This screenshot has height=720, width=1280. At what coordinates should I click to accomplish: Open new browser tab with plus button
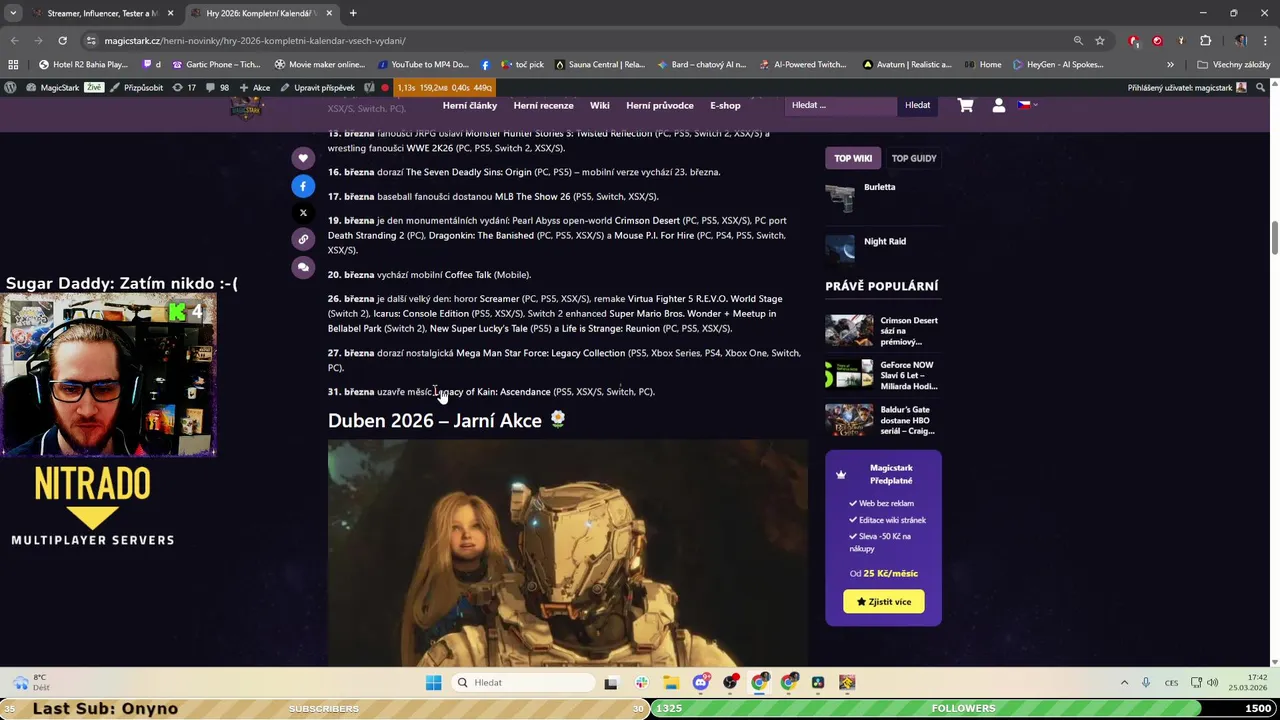point(353,13)
